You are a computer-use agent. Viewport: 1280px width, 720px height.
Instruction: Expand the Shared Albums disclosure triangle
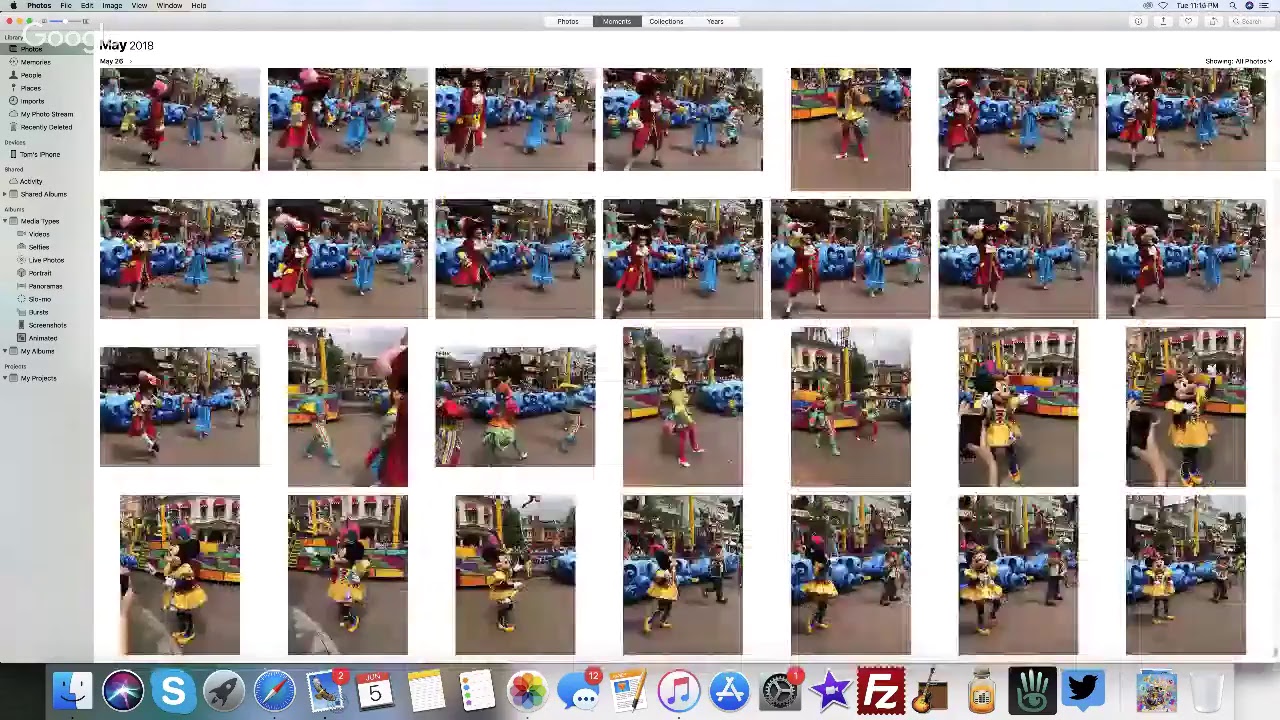click(x=6, y=194)
